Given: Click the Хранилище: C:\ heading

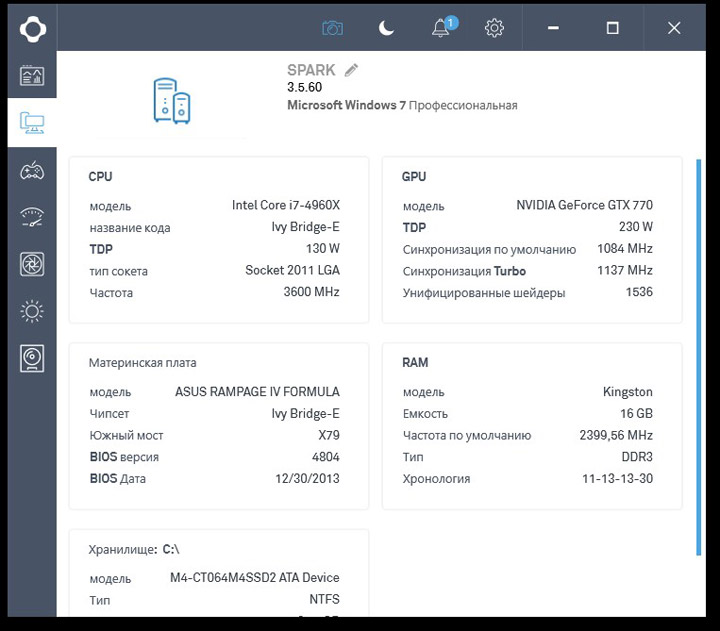Looking at the screenshot, I should pos(134,549).
